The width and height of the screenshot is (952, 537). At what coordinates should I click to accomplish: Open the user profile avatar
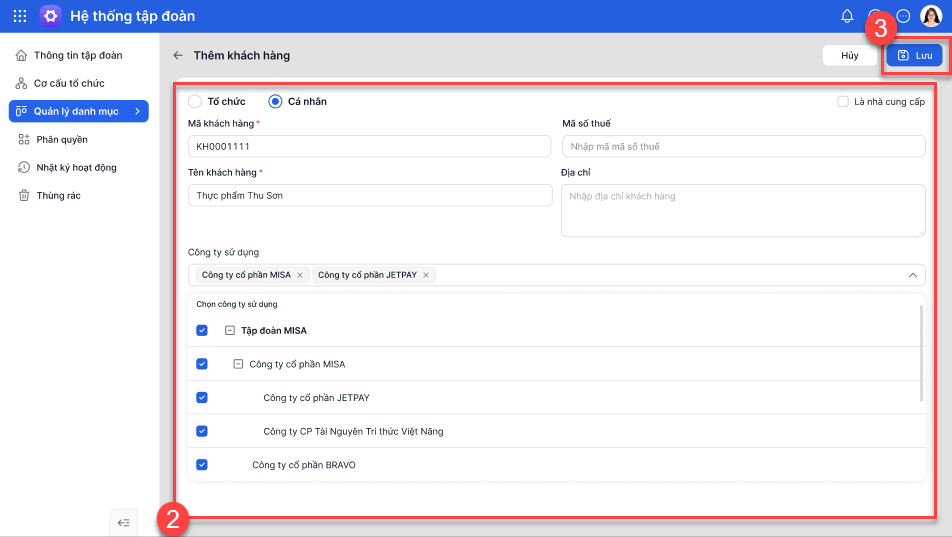pos(931,16)
